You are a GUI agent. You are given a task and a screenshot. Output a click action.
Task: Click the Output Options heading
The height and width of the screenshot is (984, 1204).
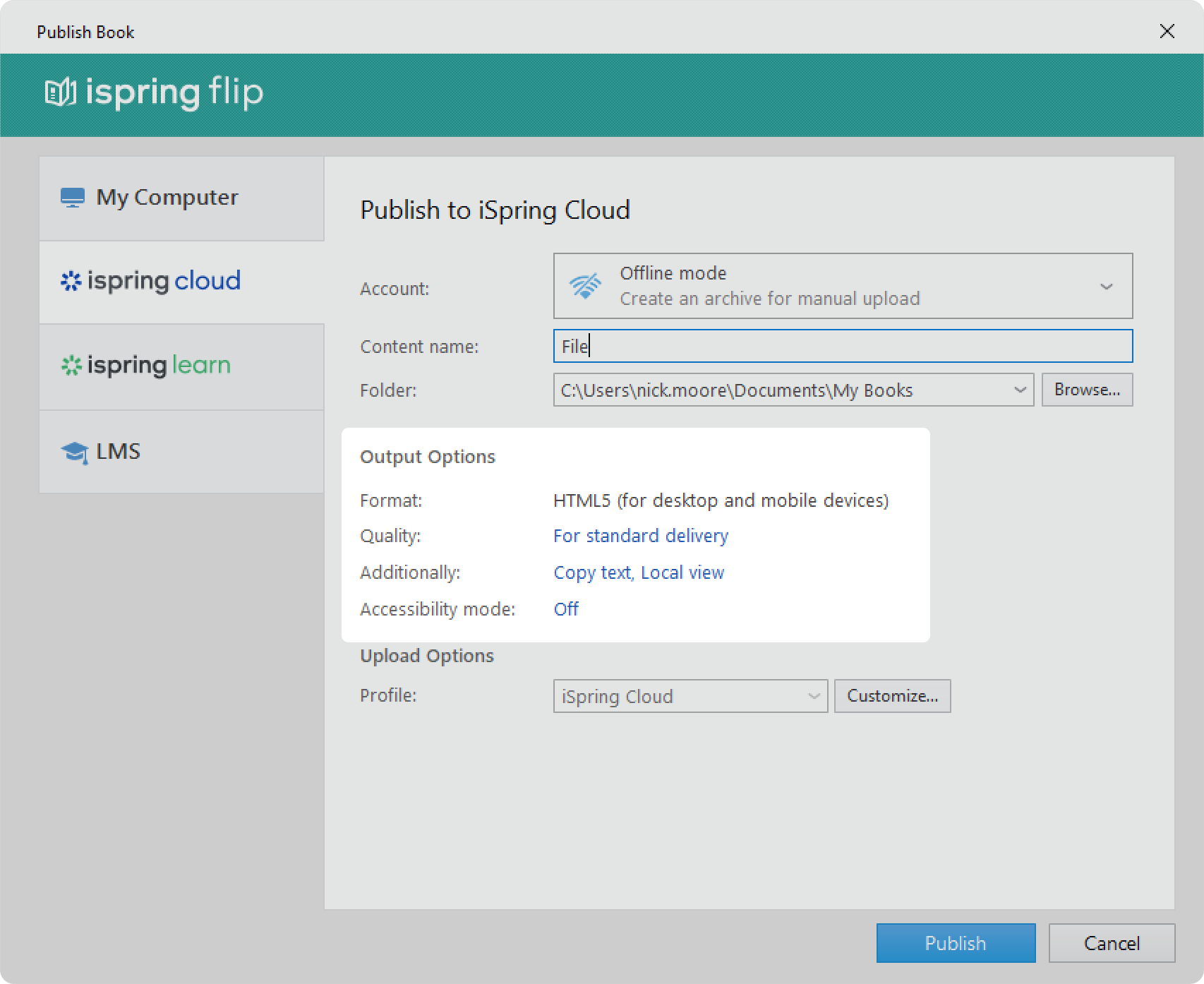click(x=428, y=457)
